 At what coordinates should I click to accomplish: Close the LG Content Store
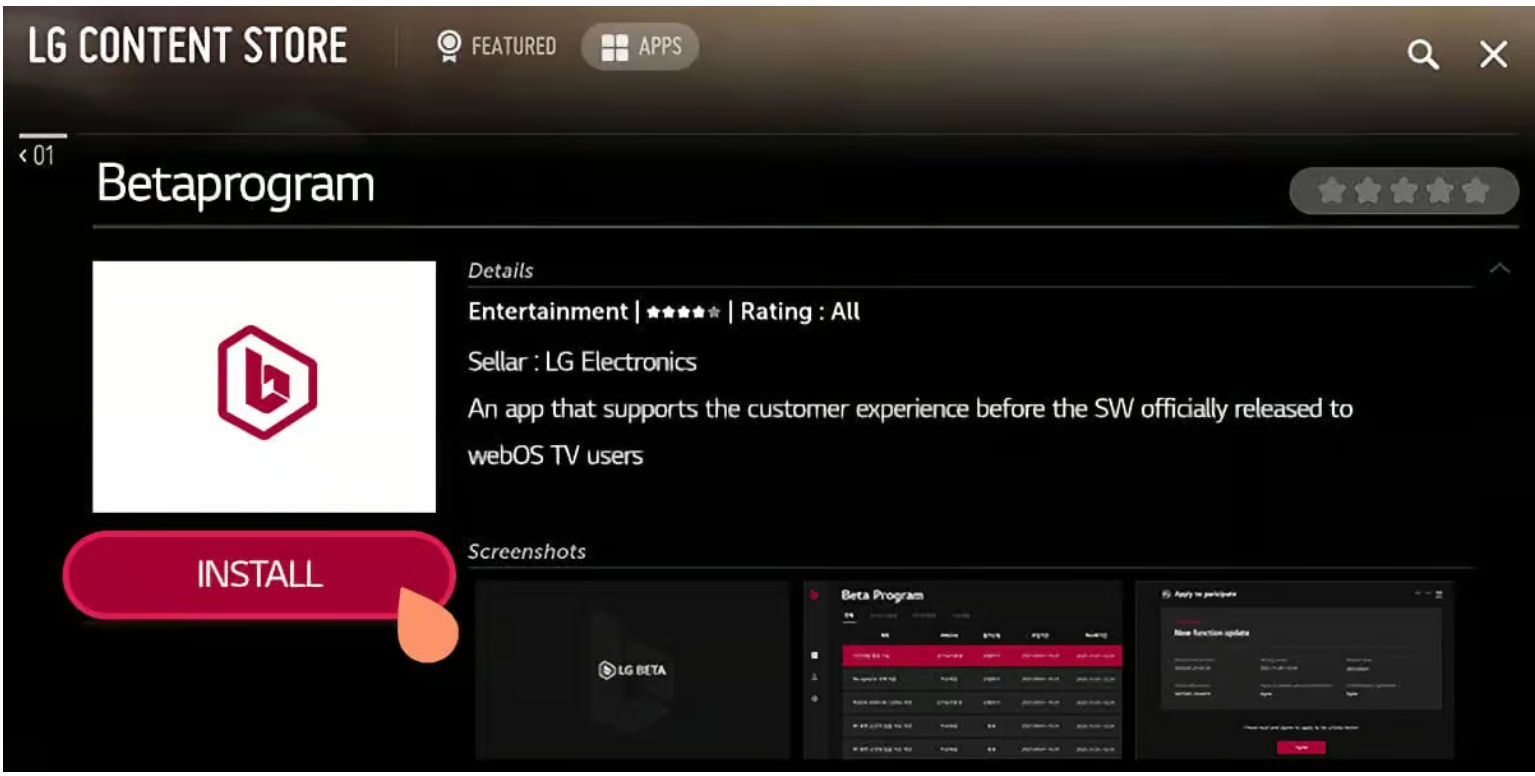pos(1493,54)
